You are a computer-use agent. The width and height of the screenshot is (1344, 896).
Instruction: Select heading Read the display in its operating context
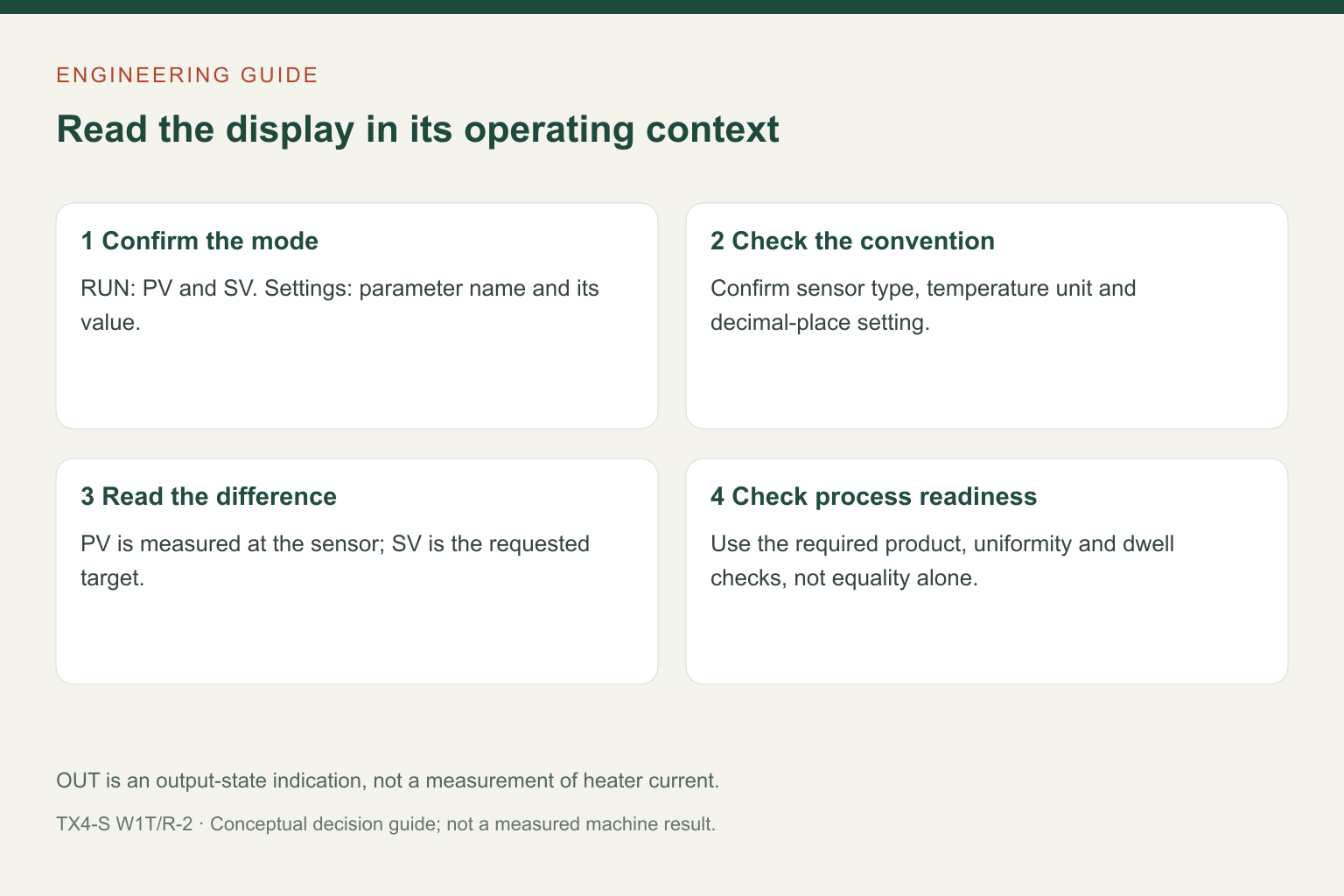417,129
